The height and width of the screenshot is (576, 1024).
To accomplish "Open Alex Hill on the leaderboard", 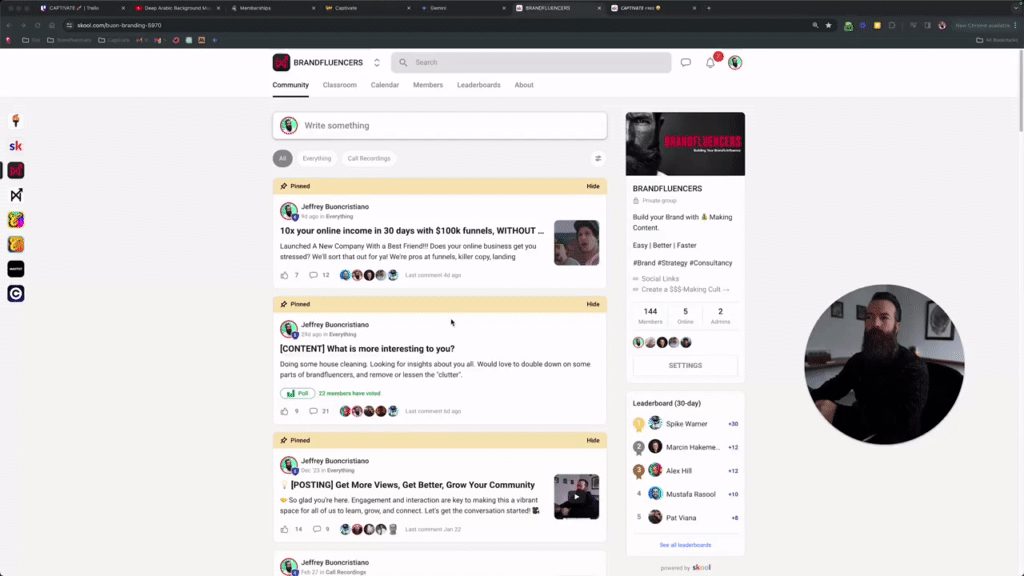I will [x=679, y=471].
